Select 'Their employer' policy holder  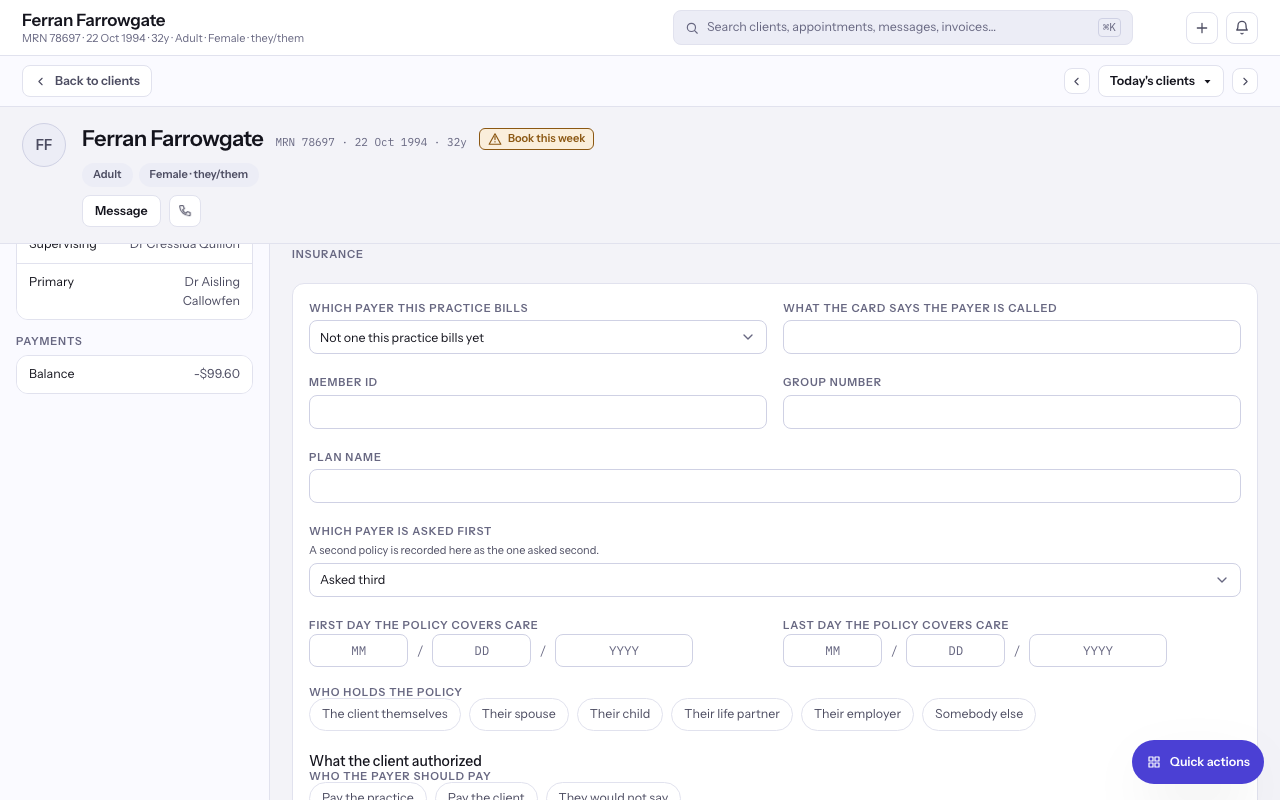pyautogui.click(x=857, y=714)
